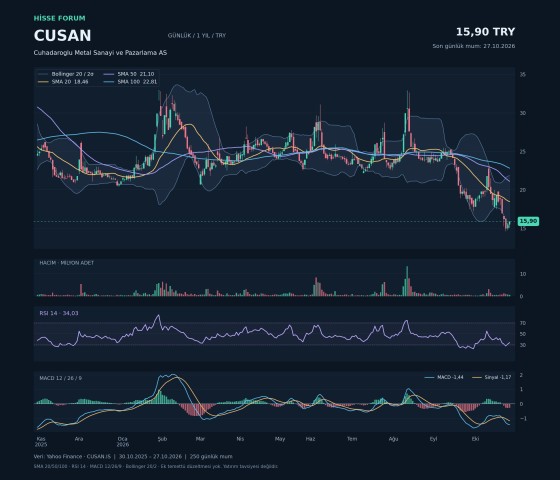The width and height of the screenshot is (560, 480).
Task: Click the Ağu month axis label
Action: (x=393, y=439)
